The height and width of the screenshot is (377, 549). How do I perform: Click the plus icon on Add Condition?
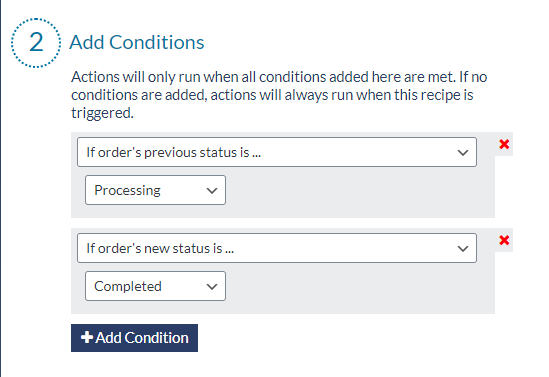(86, 337)
